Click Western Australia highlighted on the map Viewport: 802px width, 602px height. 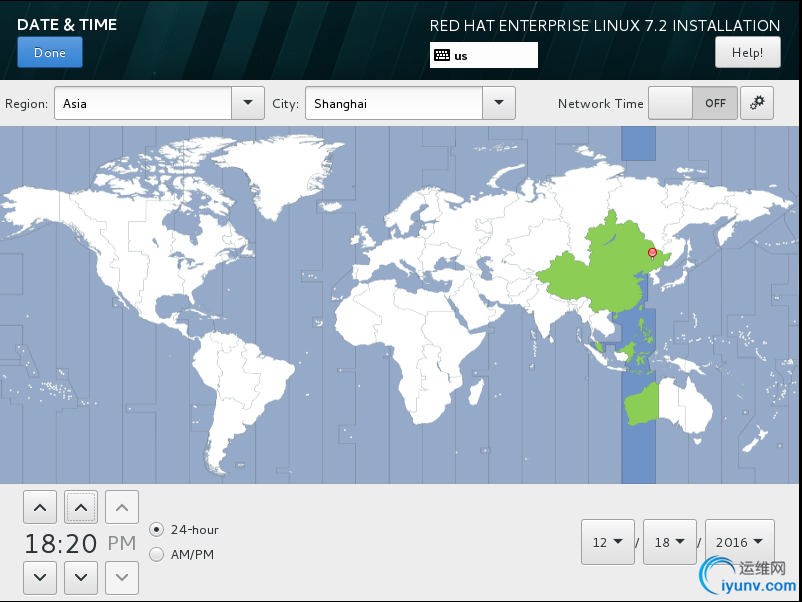(642, 405)
